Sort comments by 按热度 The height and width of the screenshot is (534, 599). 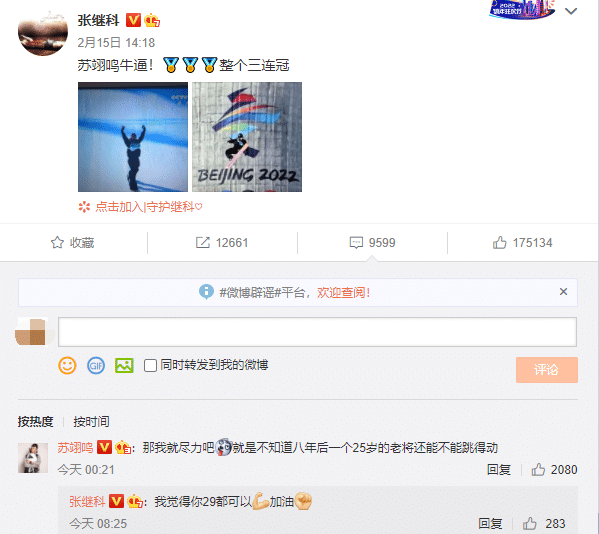(35, 422)
